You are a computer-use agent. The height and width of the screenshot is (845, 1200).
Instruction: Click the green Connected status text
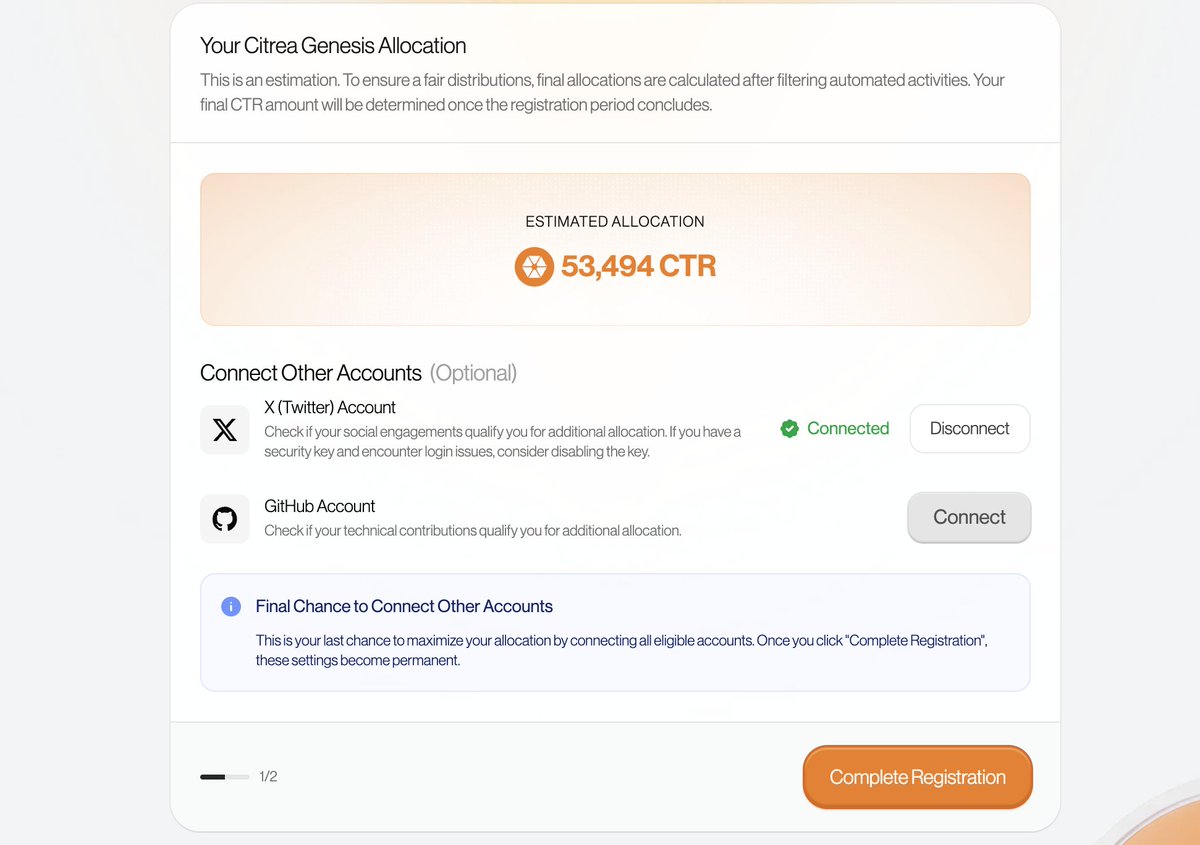click(x=848, y=428)
